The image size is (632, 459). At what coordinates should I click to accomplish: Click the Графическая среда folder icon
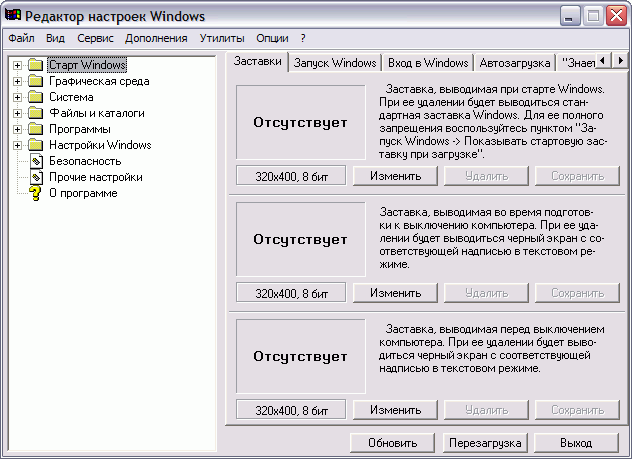pos(35,81)
